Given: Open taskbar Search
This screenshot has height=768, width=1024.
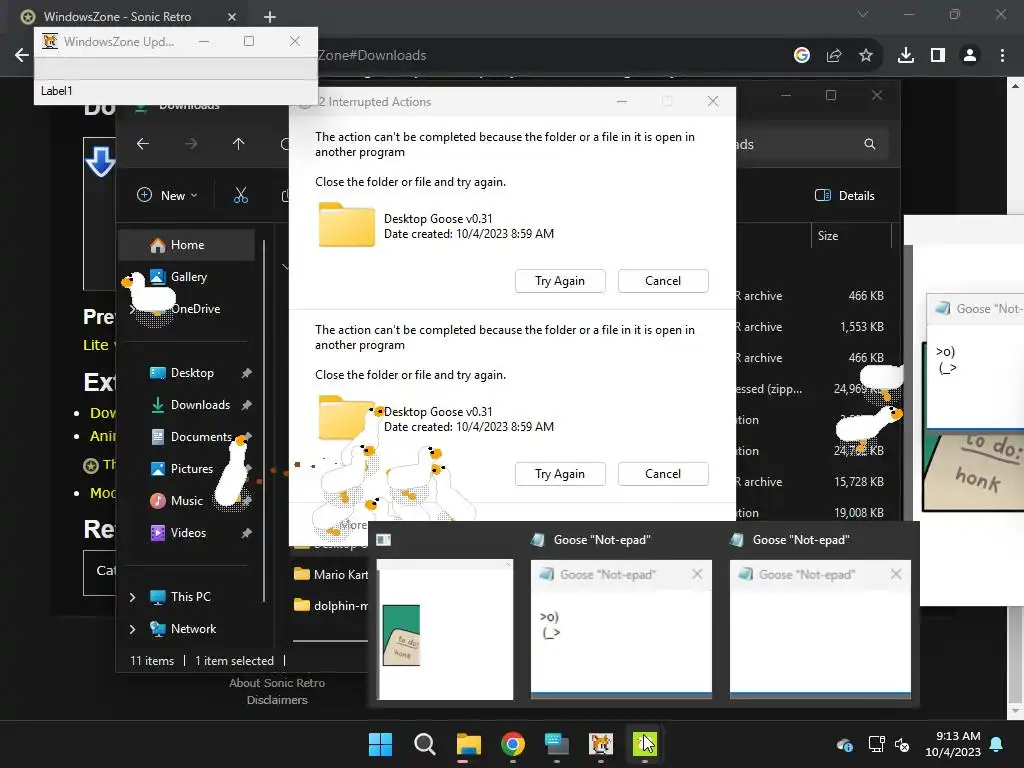Looking at the screenshot, I should click(424, 744).
